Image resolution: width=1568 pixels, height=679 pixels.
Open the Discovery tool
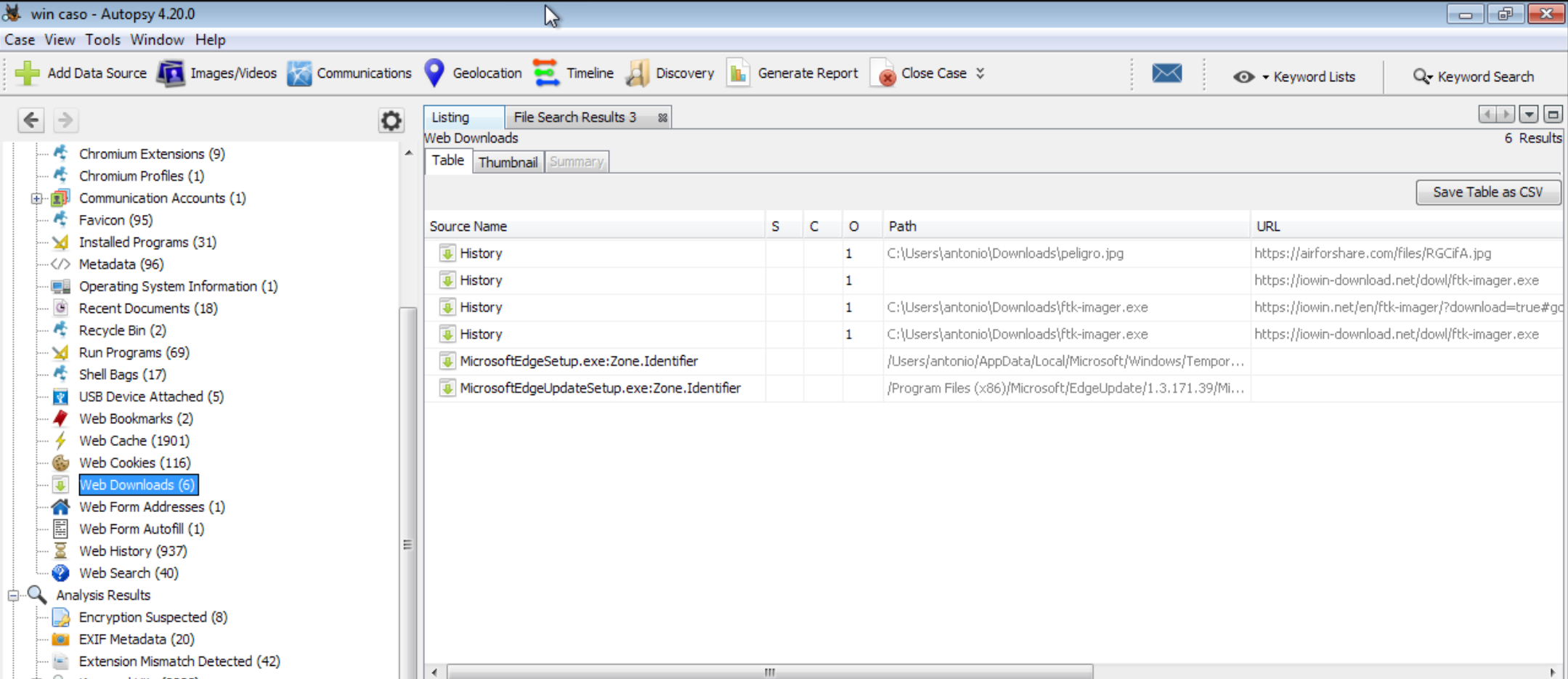click(x=670, y=73)
